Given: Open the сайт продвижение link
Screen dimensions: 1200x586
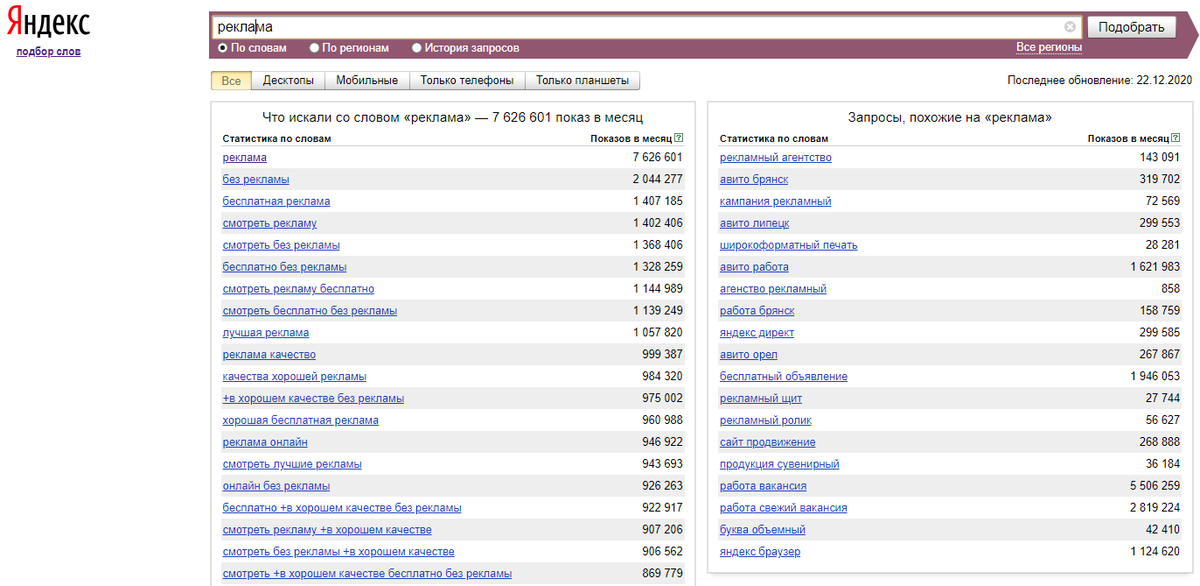Looking at the screenshot, I should (767, 442).
